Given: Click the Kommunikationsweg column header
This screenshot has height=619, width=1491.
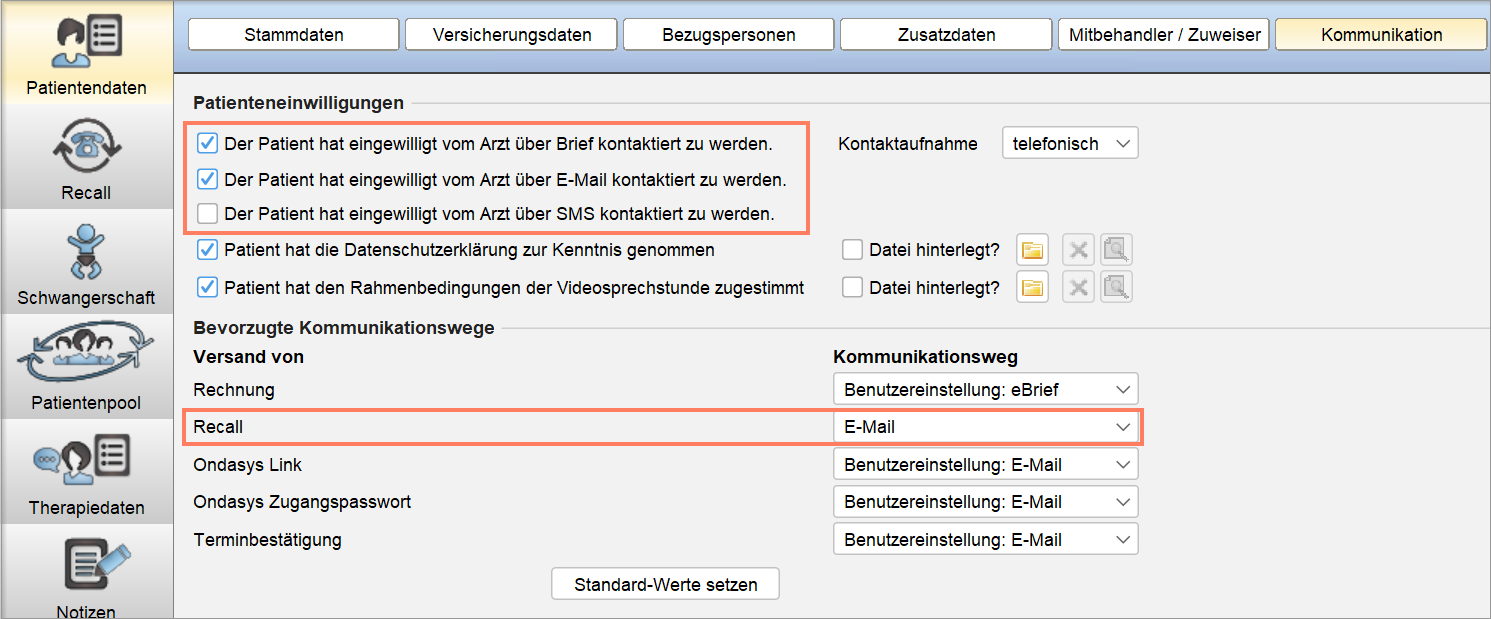Looking at the screenshot, I should pos(925,357).
